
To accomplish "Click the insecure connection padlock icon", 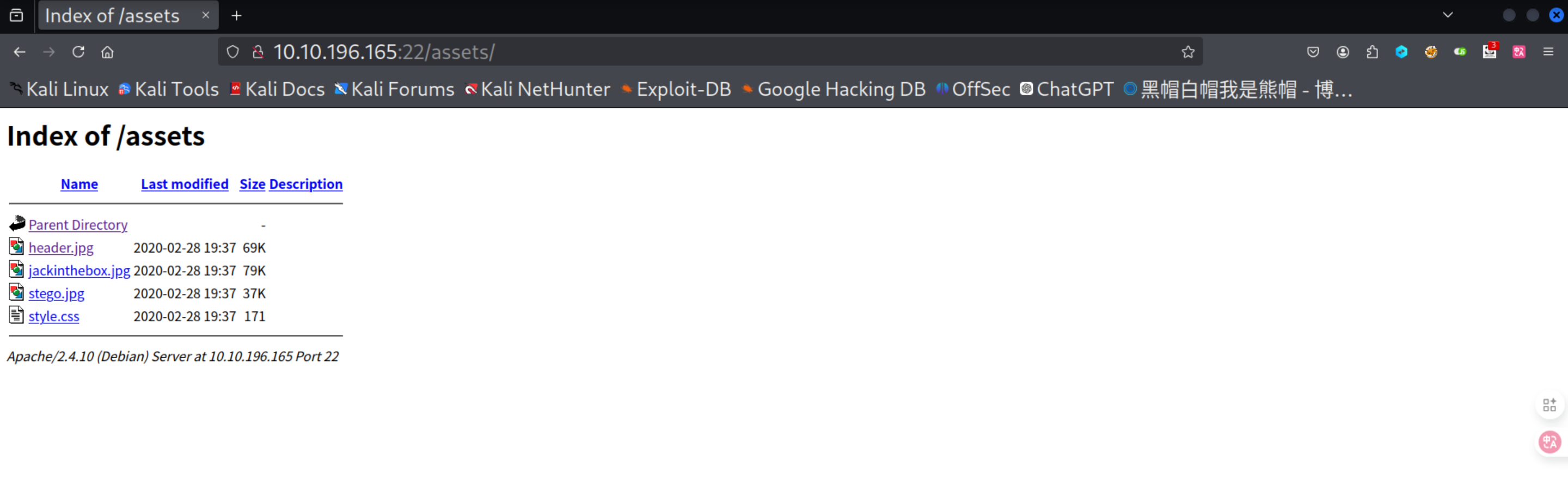I will 258,52.
